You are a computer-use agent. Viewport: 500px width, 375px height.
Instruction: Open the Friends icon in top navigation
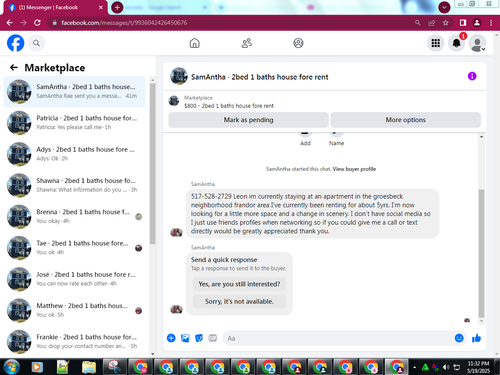click(247, 43)
